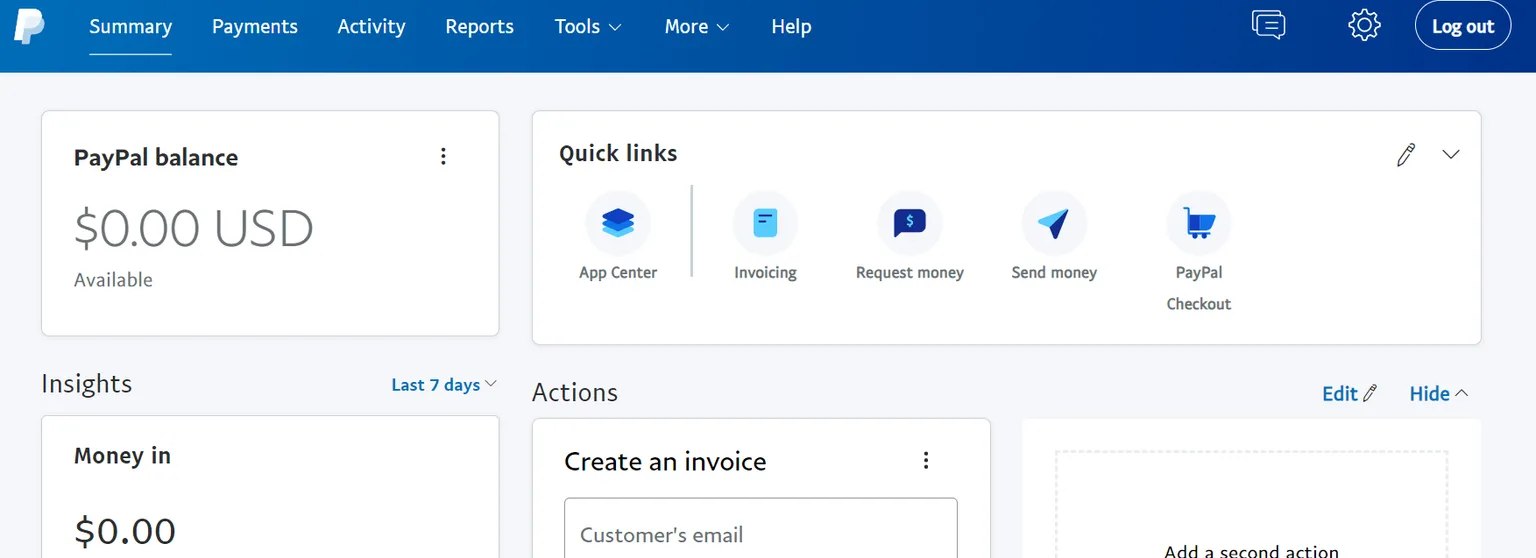Open Create an invoice three-dot menu
This screenshot has width=1536, height=558.
pos(926,460)
